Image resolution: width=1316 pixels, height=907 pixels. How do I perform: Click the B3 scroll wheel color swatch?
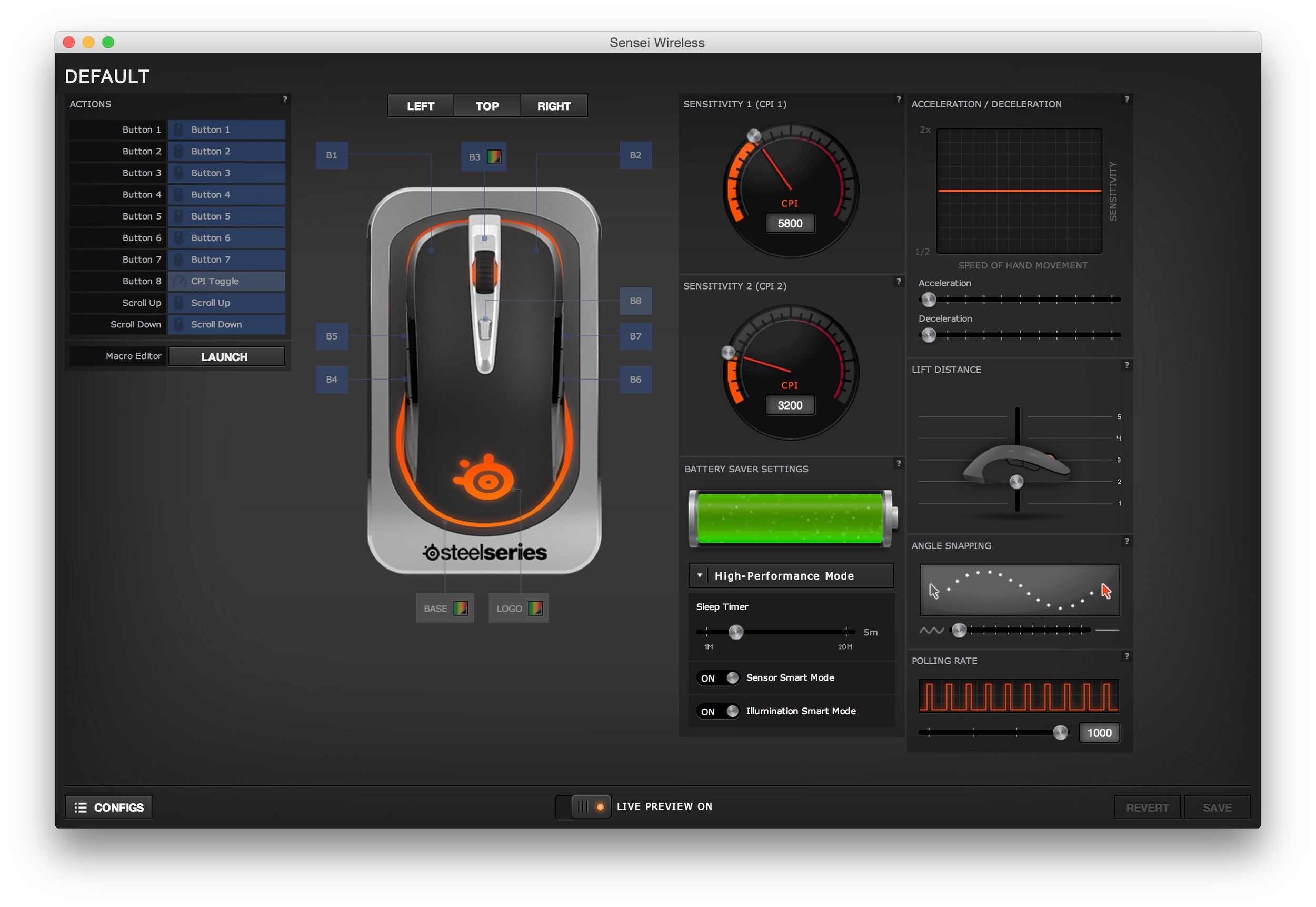(494, 157)
